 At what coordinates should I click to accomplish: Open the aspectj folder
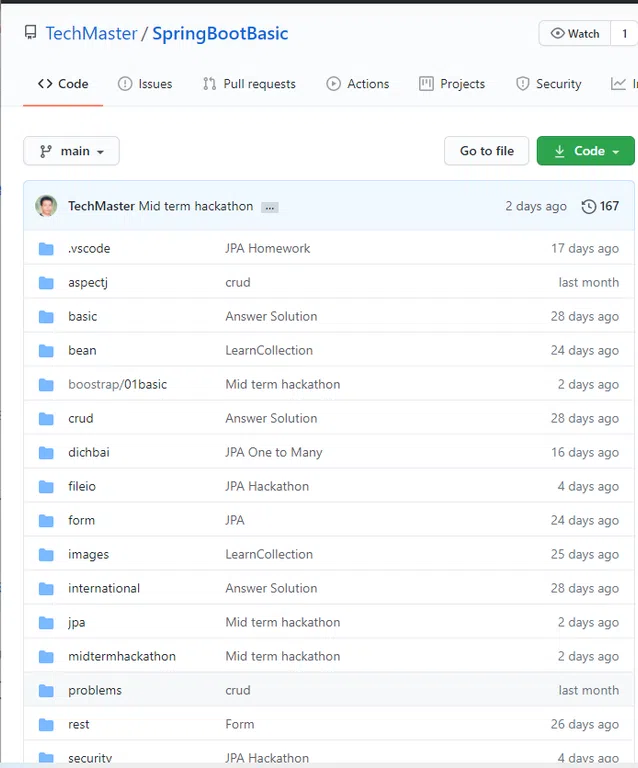pos(88,283)
